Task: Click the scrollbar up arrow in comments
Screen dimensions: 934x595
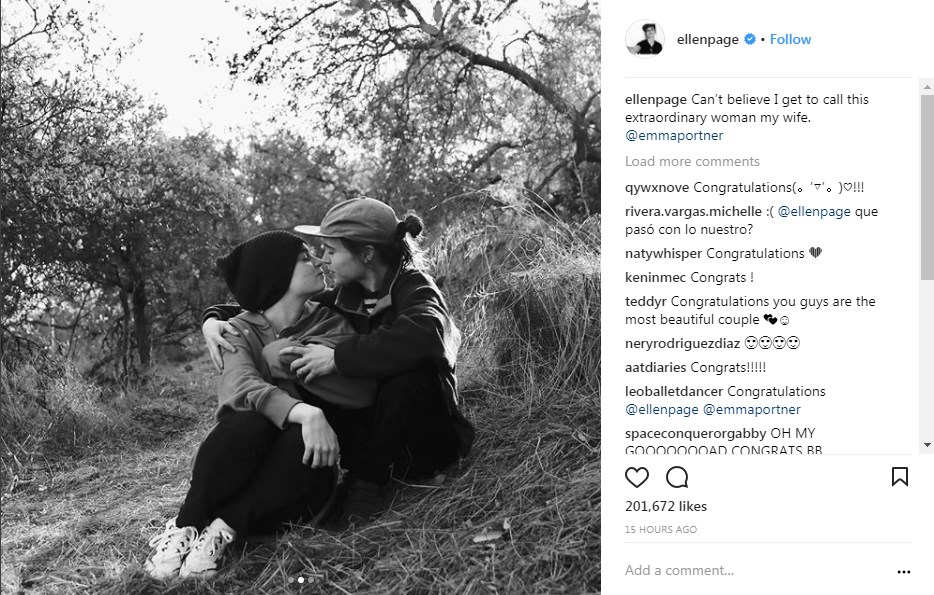Action: (x=927, y=87)
